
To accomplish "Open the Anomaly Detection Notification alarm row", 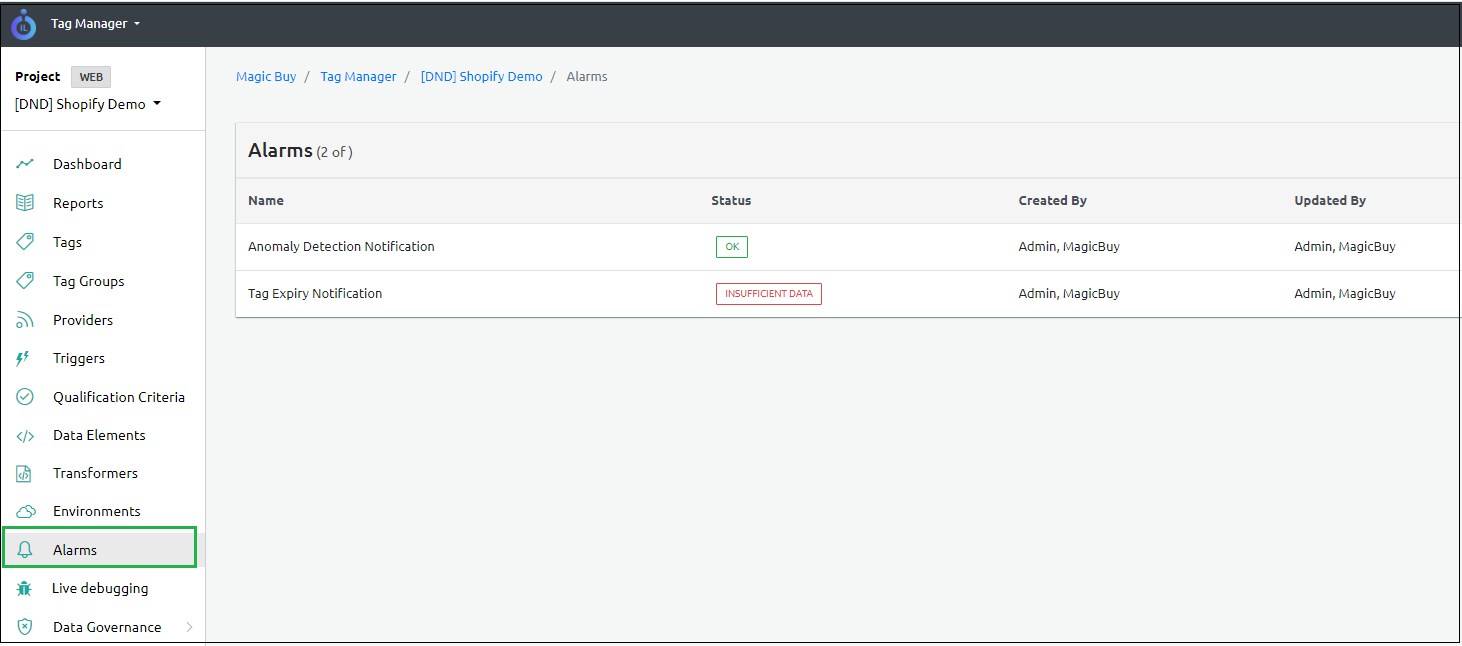I will 341,246.
